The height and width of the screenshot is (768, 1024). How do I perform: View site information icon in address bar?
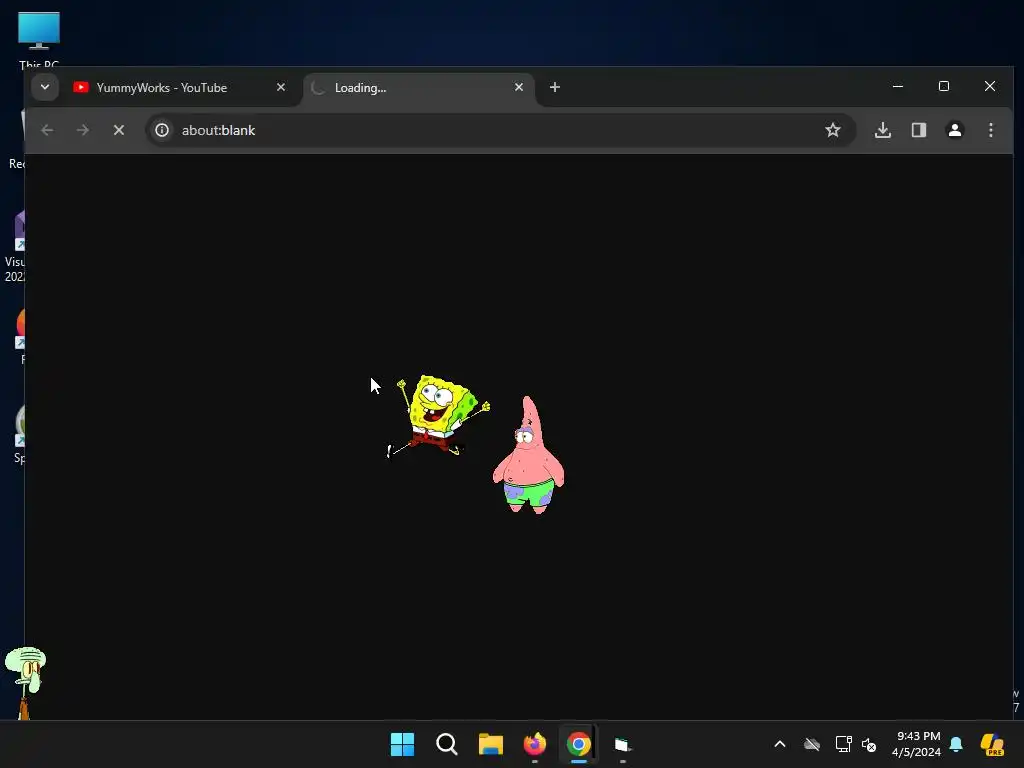[x=162, y=130]
